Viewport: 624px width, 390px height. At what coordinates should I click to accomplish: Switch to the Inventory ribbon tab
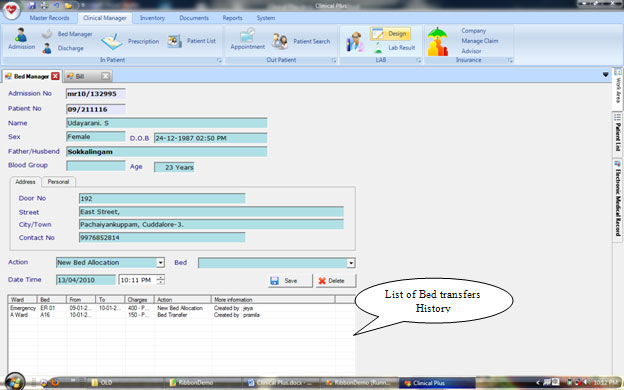pos(152,18)
